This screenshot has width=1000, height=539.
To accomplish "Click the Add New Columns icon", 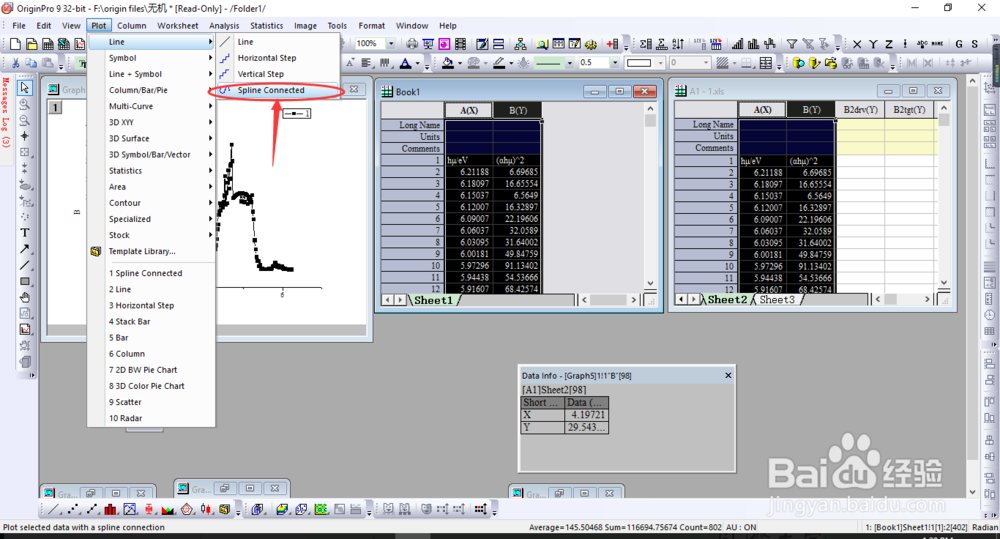I will 612,44.
